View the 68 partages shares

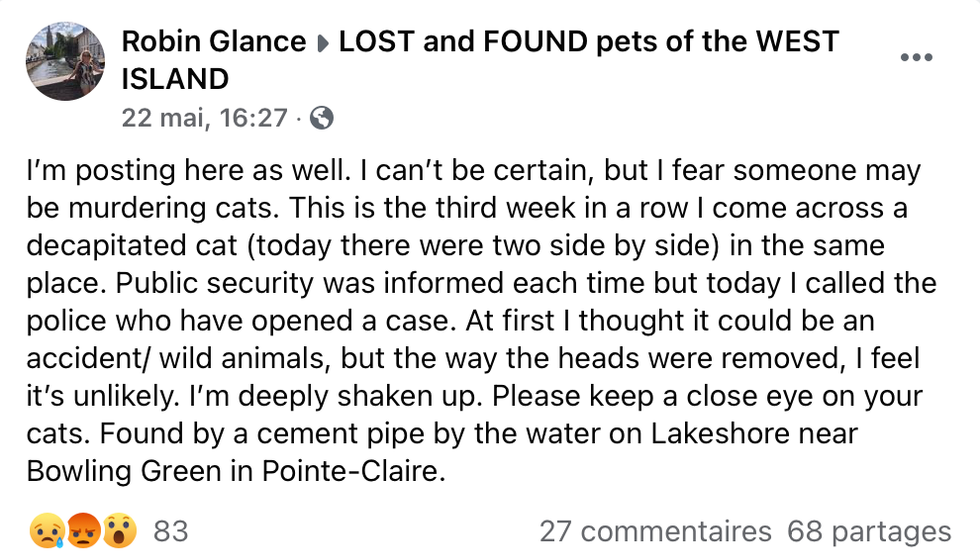coord(869,531)
